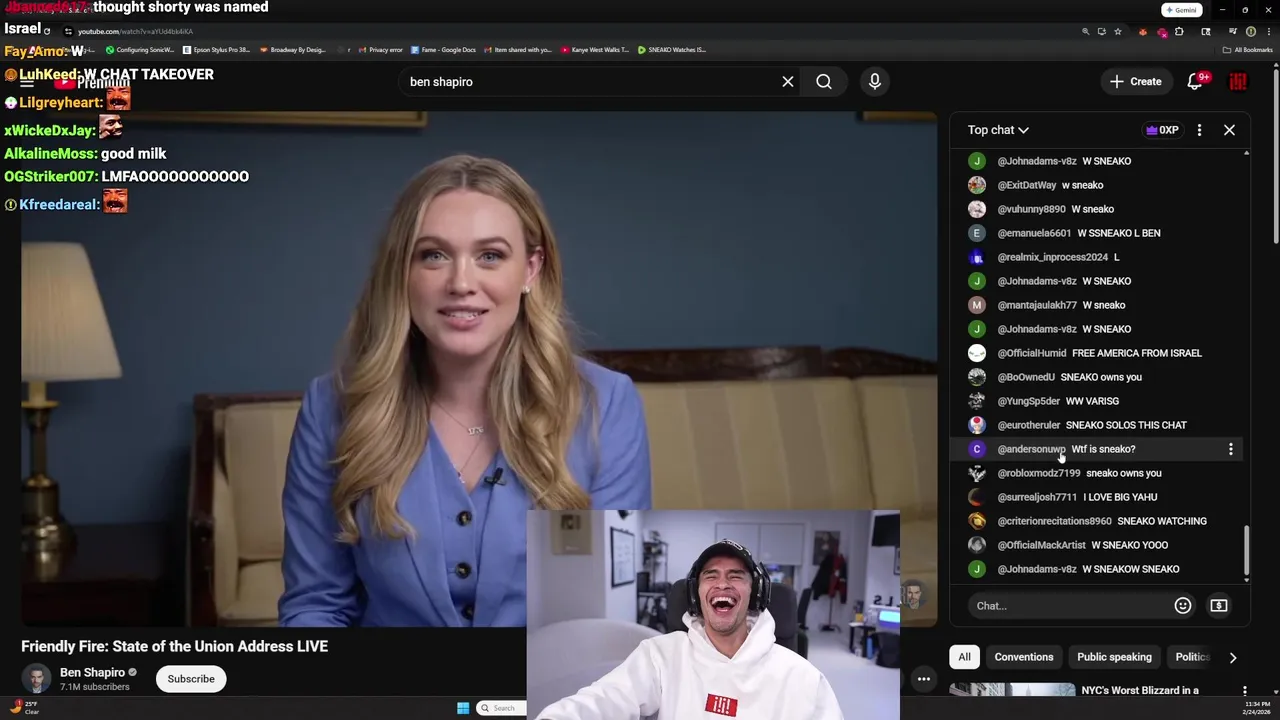The height and width of the screenshot is (720, 1280).
Task: Click the Create button
Action: (x=1135, y=82)
